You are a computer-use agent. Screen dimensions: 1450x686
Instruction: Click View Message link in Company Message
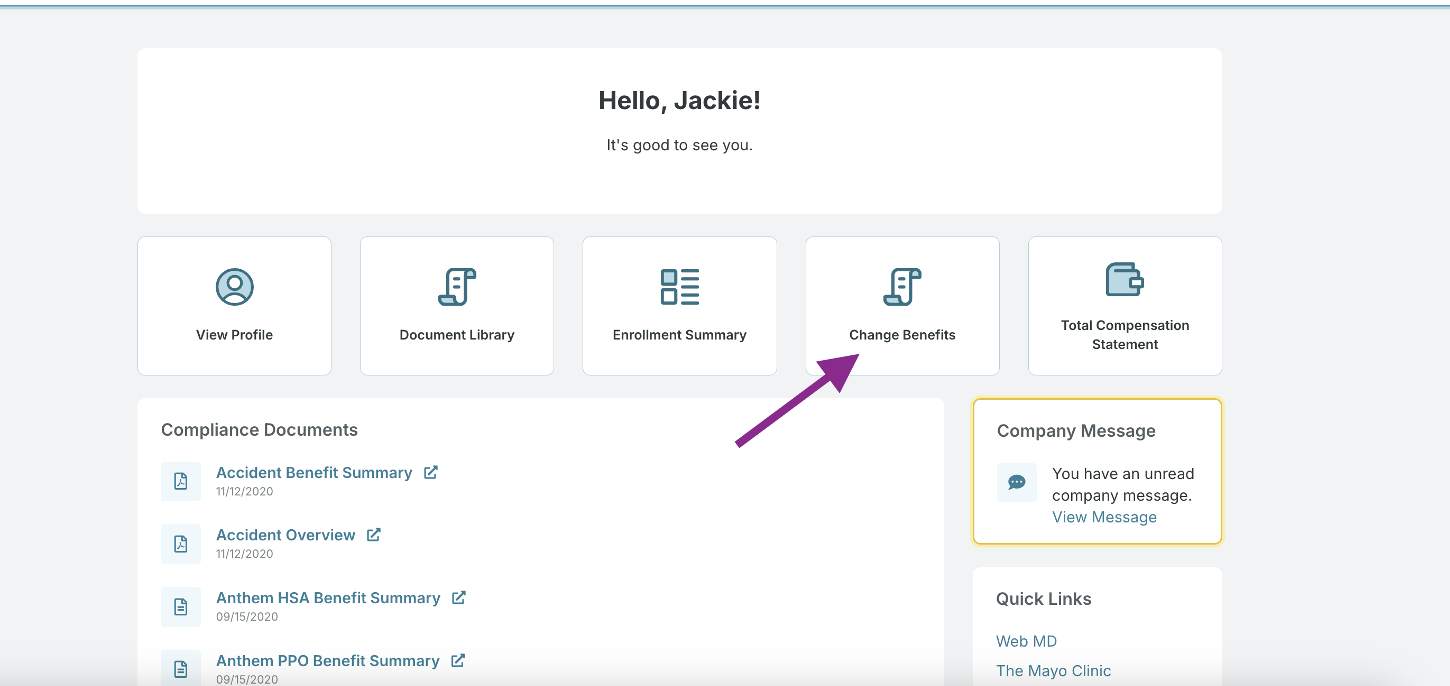tap(1104, 517)
